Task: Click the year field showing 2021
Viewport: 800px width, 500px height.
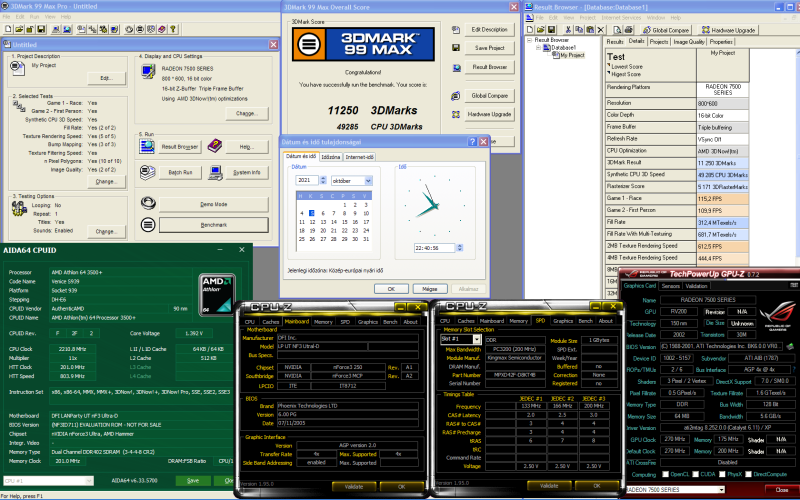Action: point(307,180)
